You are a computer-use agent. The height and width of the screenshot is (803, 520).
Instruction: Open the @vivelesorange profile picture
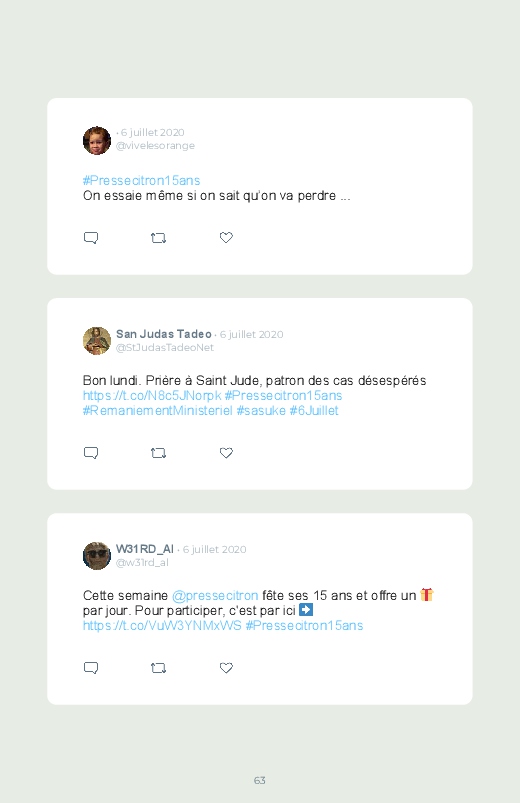[x=97, y=140]
